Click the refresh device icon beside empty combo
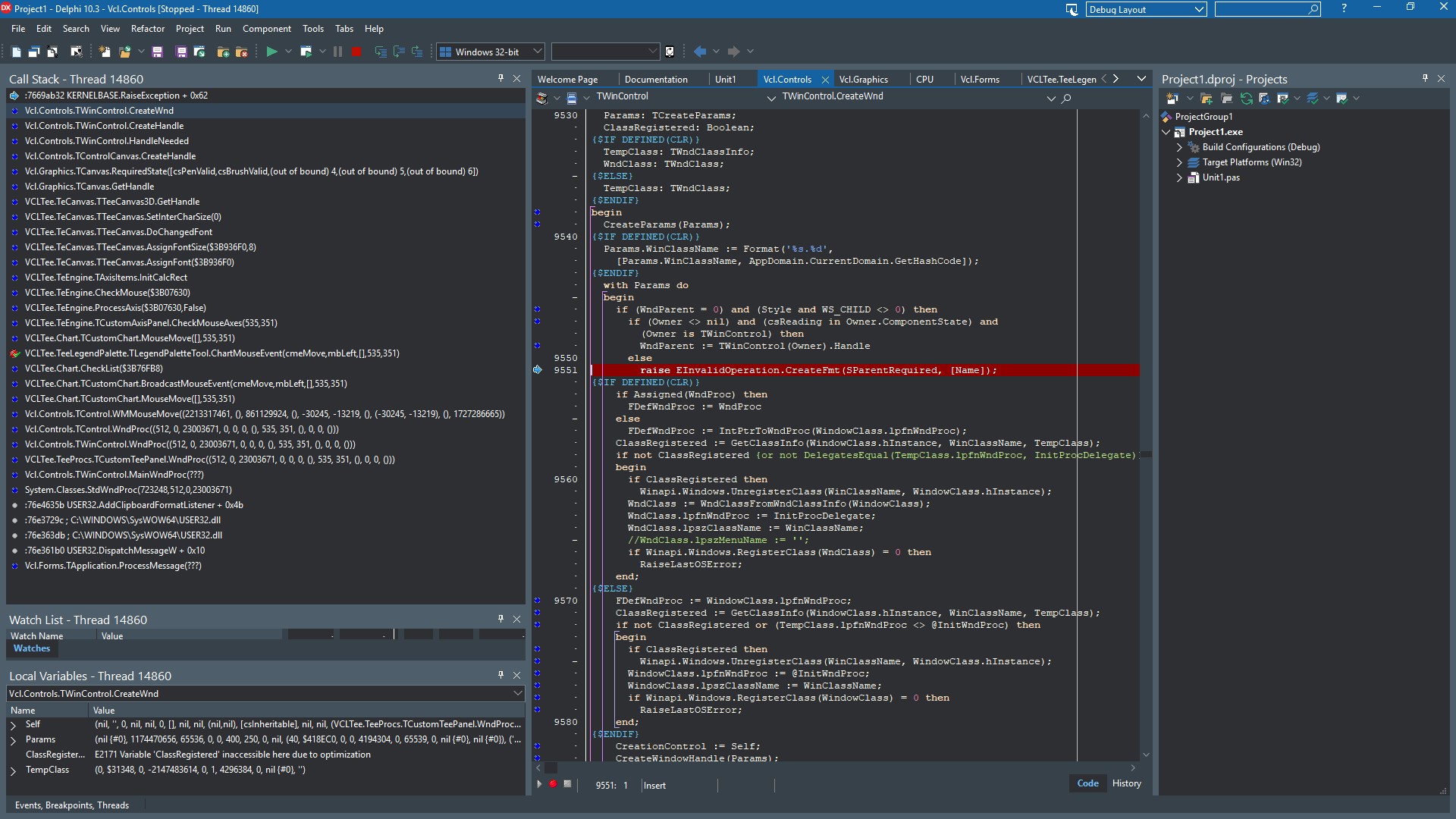Viewport: 1456px width, 819px height. [x=670, y=52]
